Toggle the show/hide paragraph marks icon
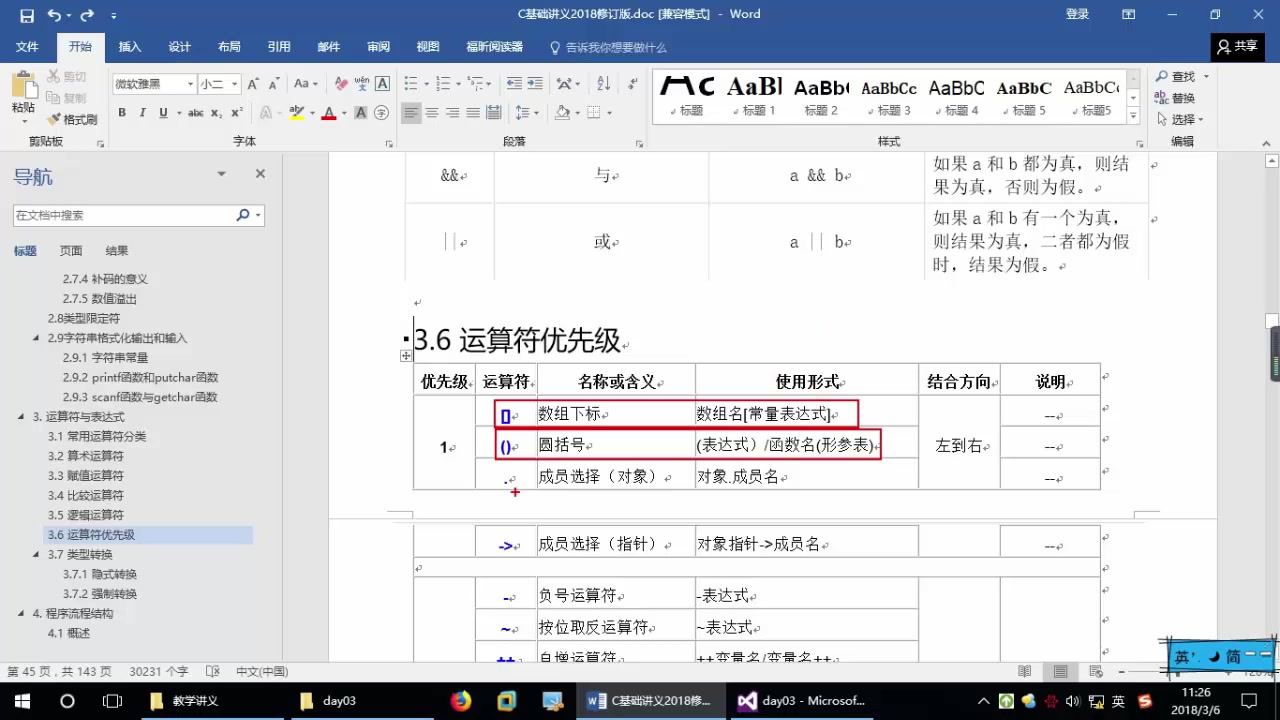The image size is (1280, 720). (x=632, y=83)
